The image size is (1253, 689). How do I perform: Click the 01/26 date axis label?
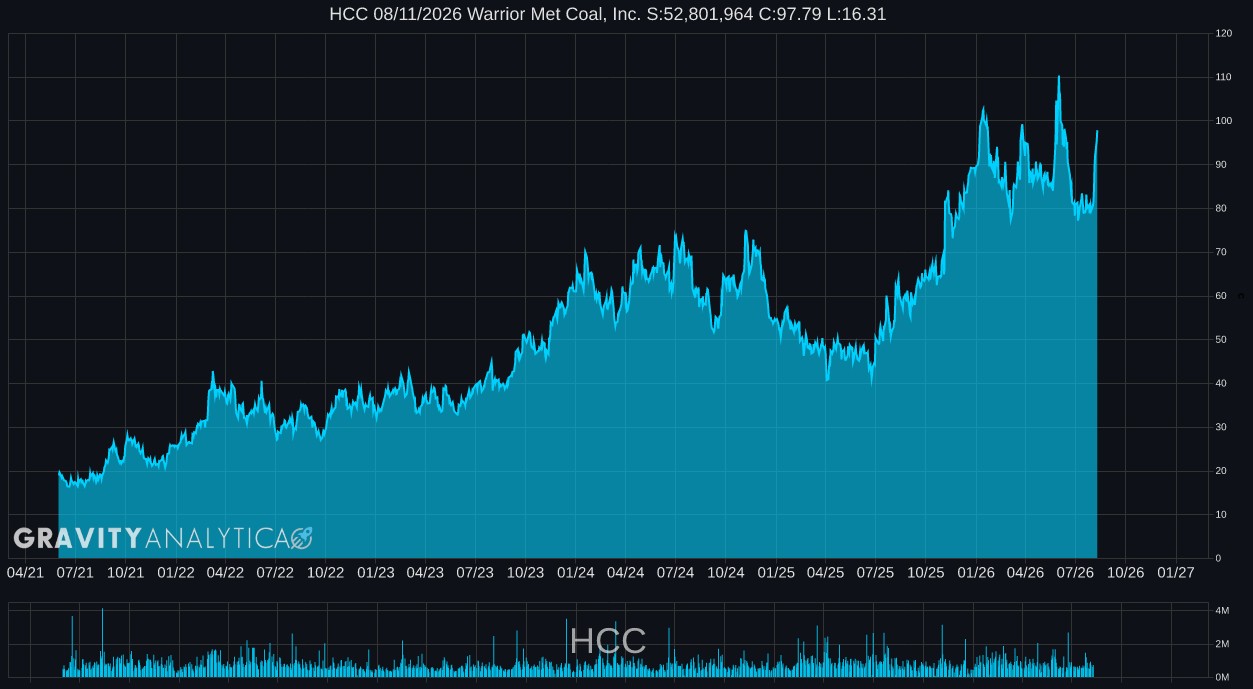pyautogui.click(x=975, y=573)
